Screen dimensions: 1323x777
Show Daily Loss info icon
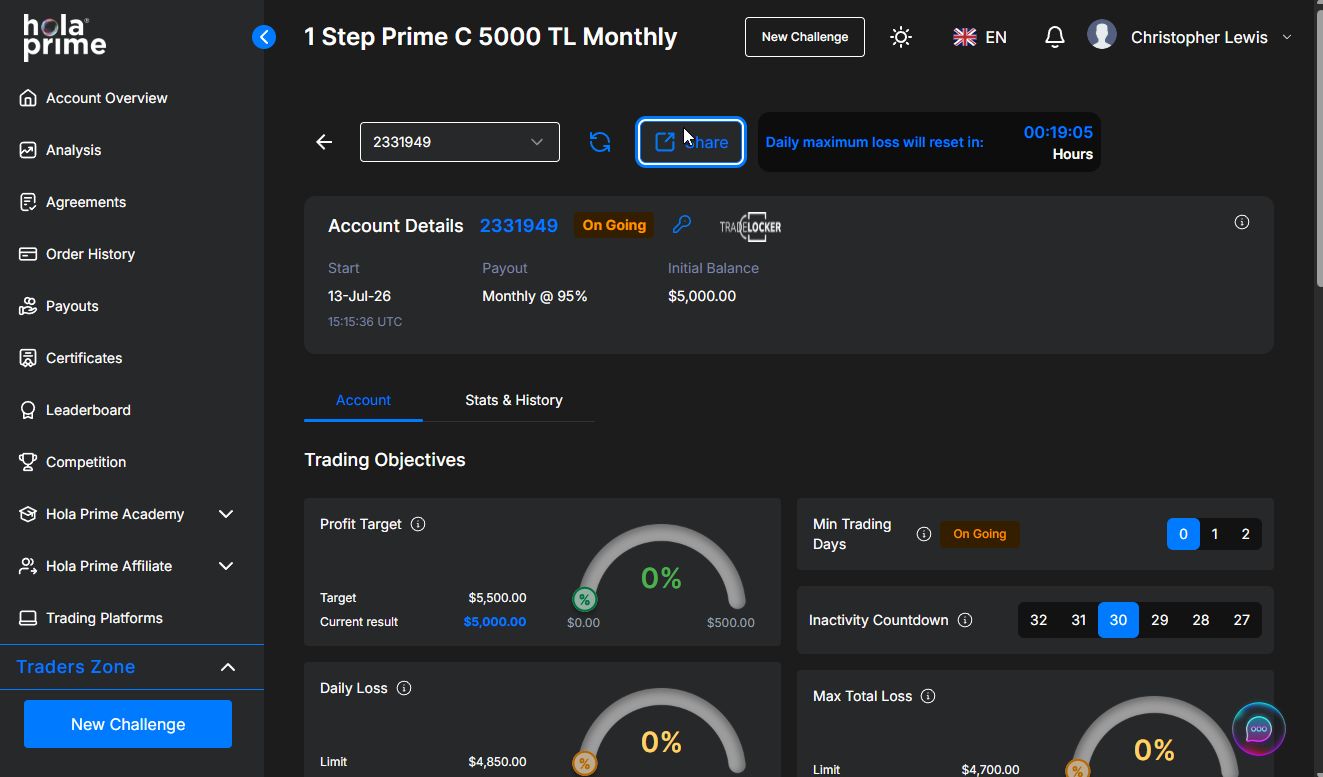[x=404, y=688]
